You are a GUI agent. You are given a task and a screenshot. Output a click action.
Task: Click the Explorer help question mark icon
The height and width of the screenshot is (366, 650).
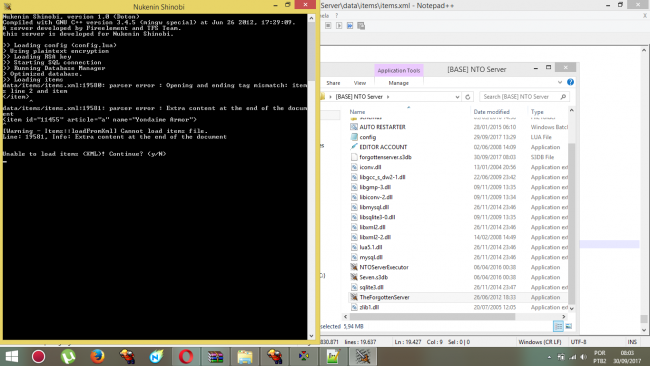[x=570, y=82]
